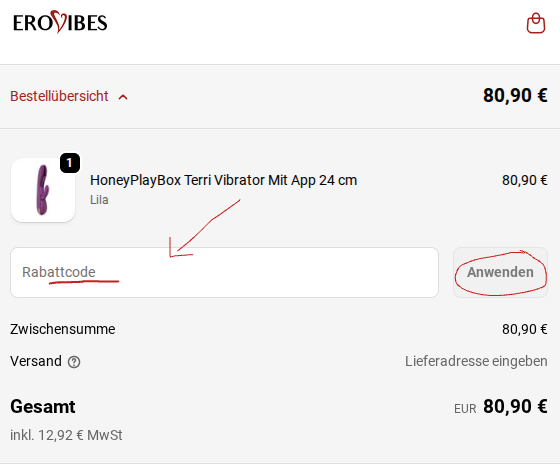Screen dimensions: 560x464
Task: Open the shopping bag cart icon
Action: 536,23
